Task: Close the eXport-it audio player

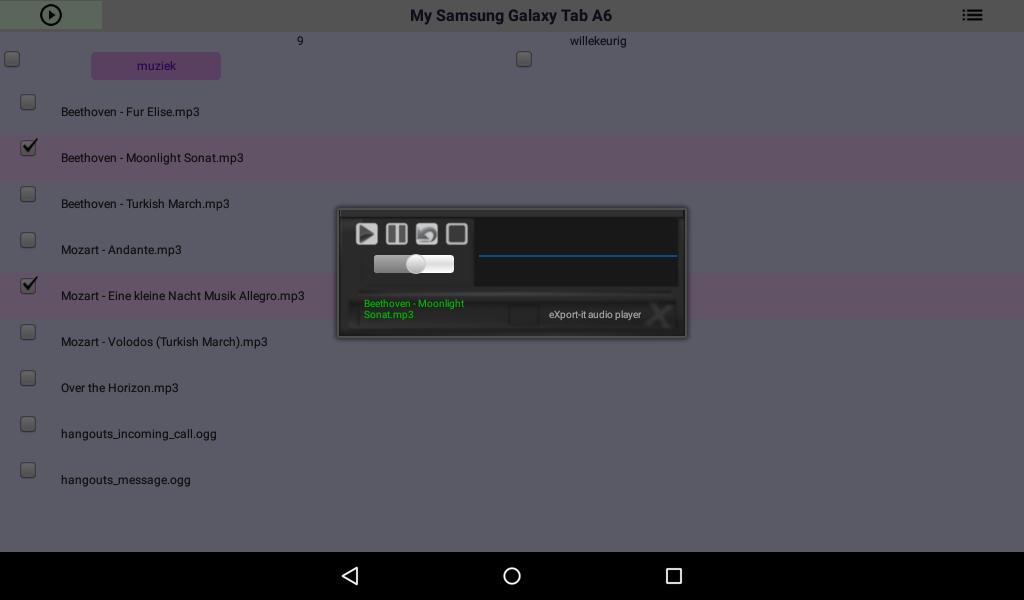Action: coord(658,315)
